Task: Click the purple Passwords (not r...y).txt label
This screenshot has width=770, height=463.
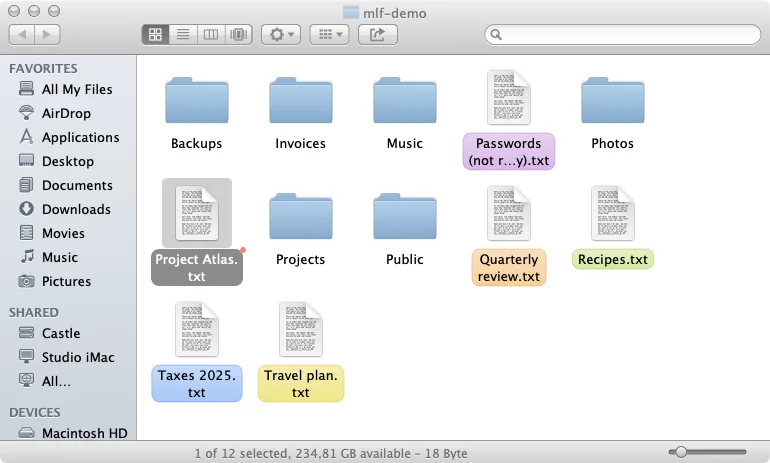Action: [509, 152]
